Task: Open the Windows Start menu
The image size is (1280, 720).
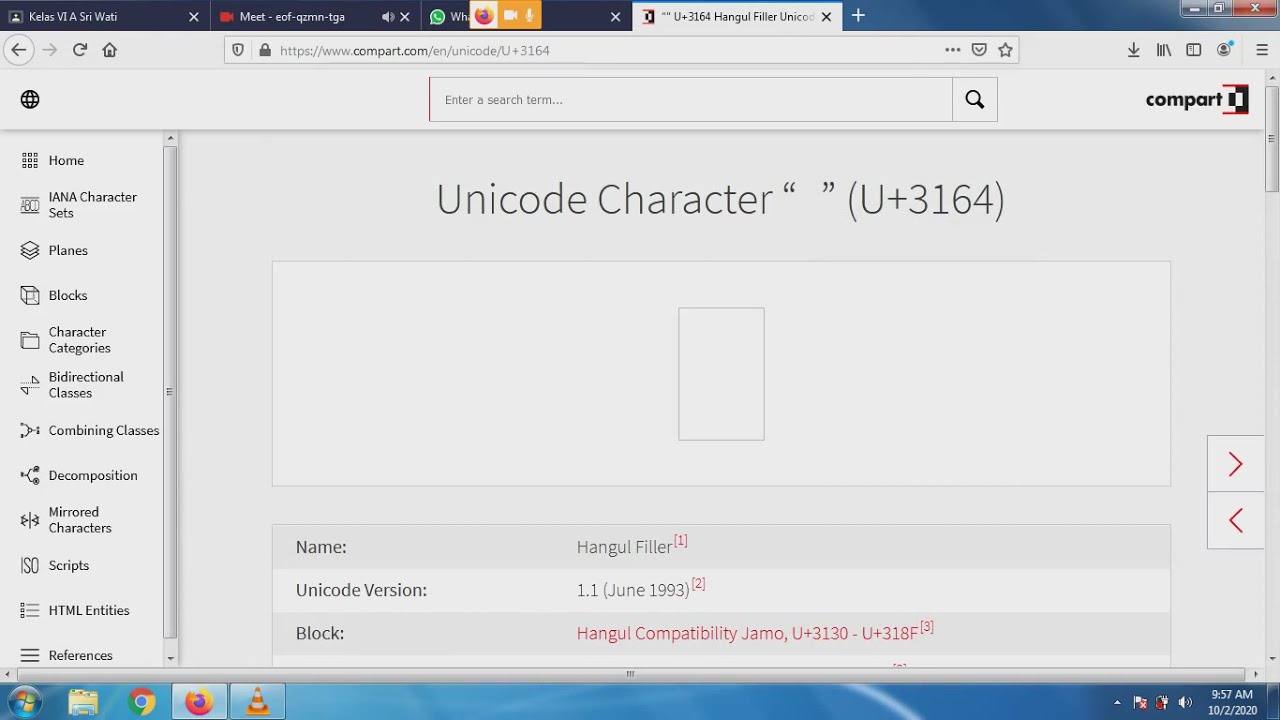Action: pyautogui.click(x=25, y=702)
